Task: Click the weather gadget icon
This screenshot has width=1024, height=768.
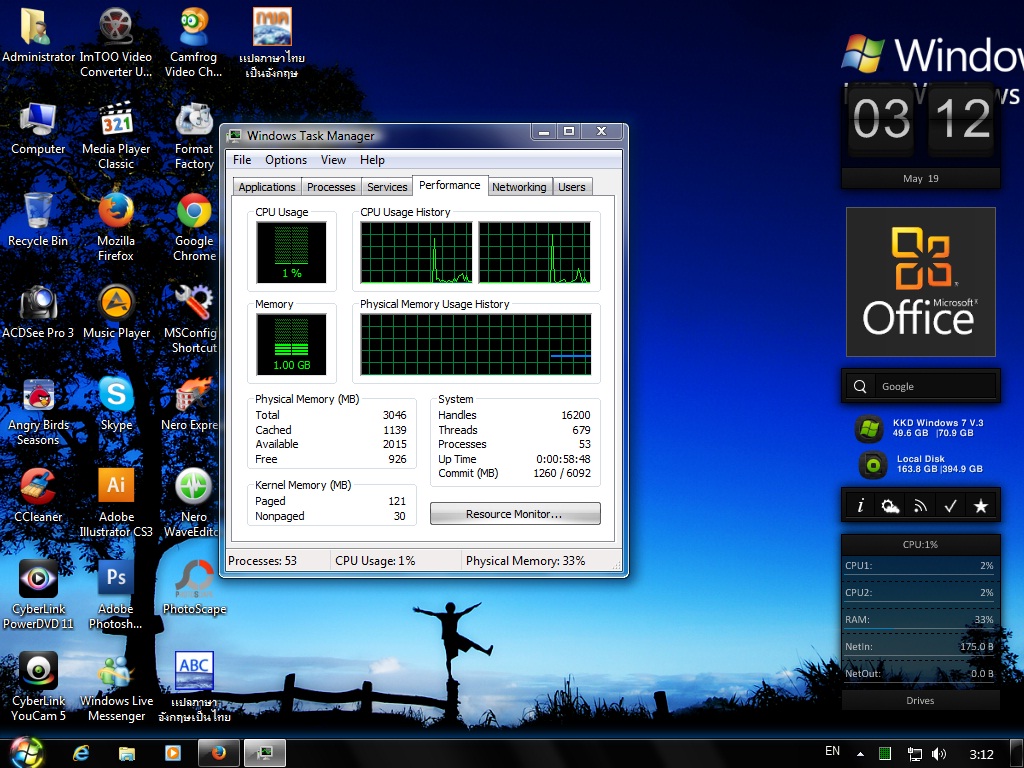Action: coord(890,506)
